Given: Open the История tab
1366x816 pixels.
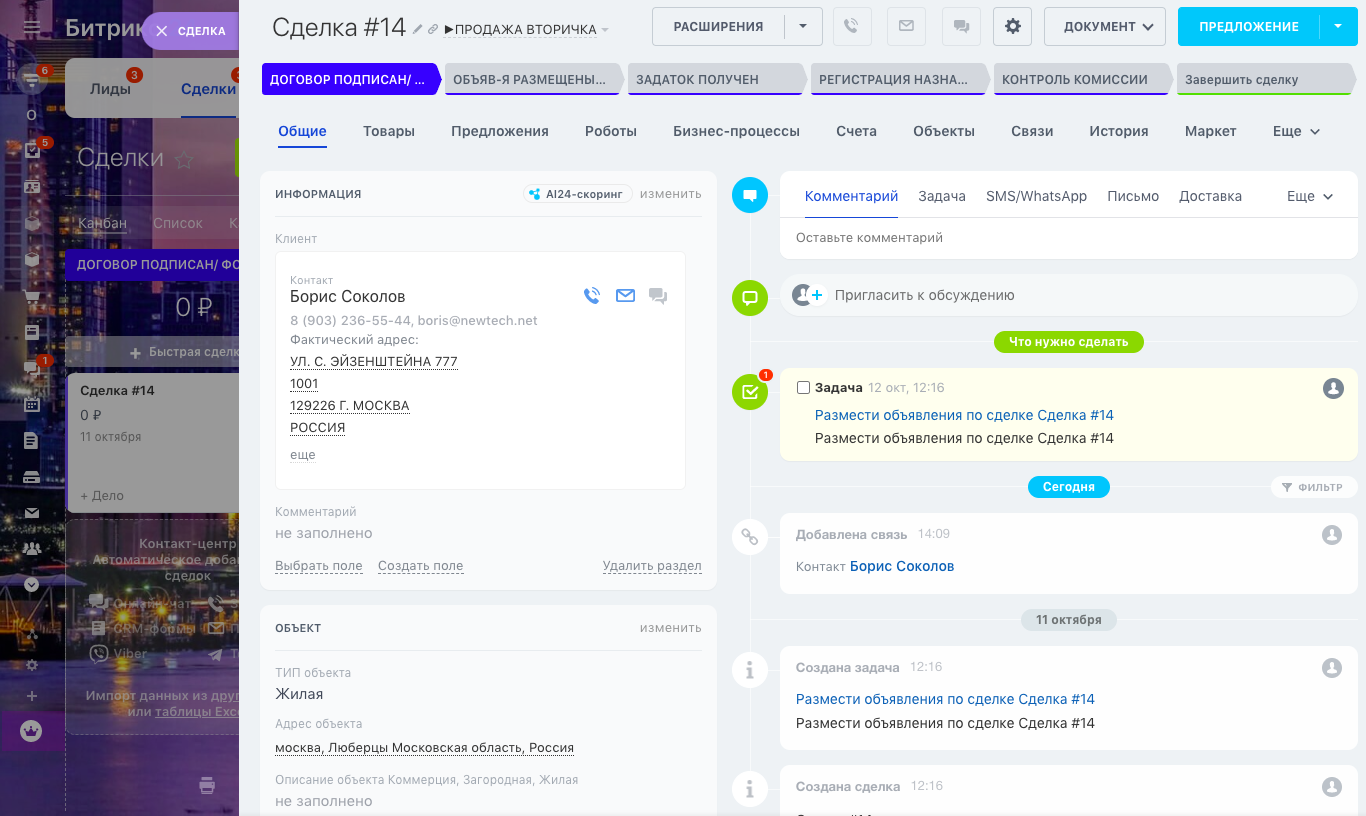Looking at the screenshot, I should (x=1118, y=131).
